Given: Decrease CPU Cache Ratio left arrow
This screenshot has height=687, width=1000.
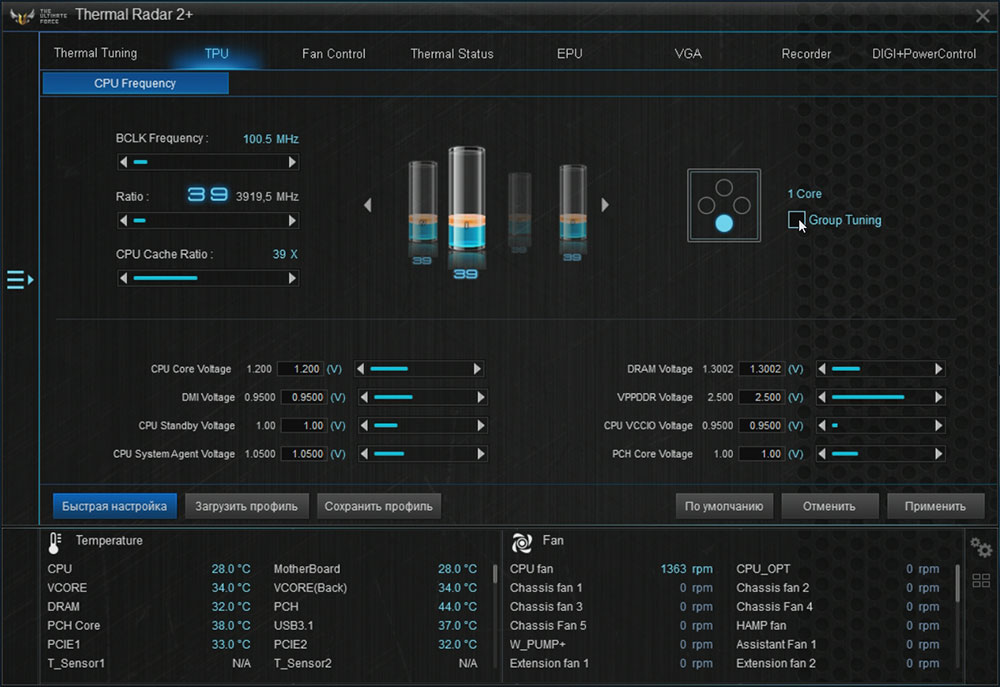Looking at the screenshot, I should [x=124, y=278].
